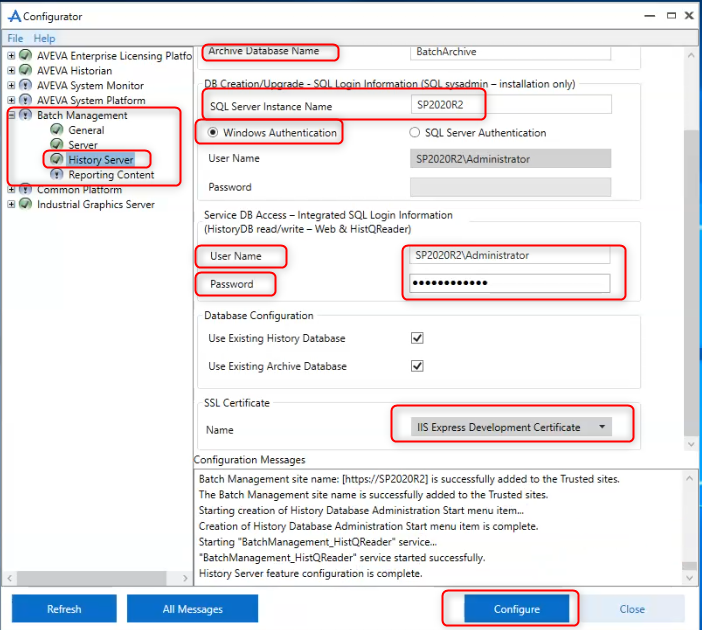
Task: Expand the Common Platform tree node
Action: coord(11,189)
